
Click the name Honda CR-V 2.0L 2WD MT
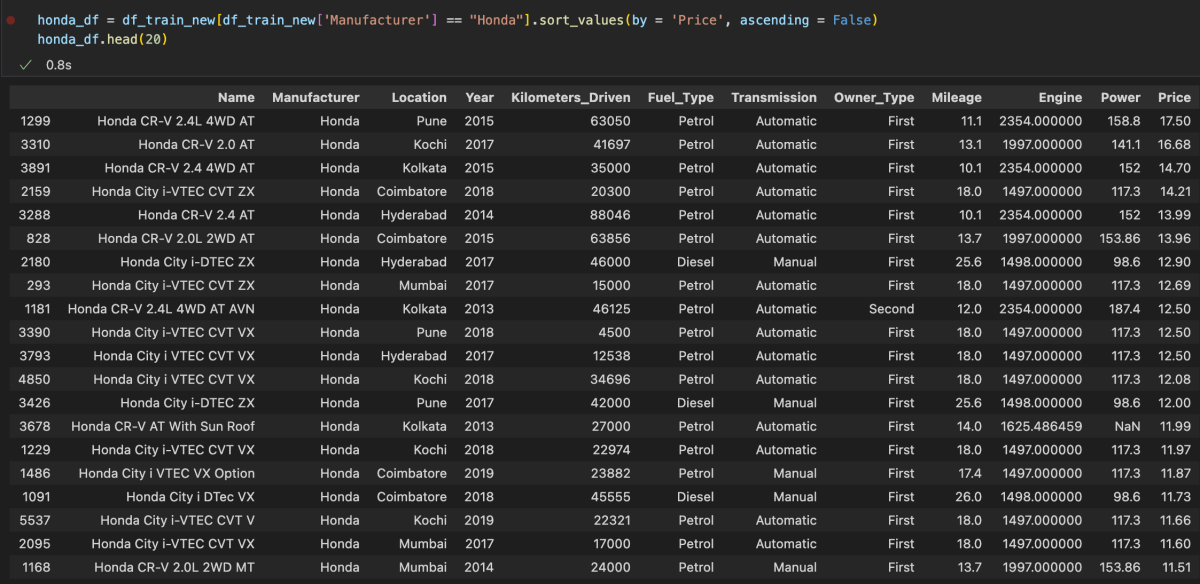pos(175,567)
